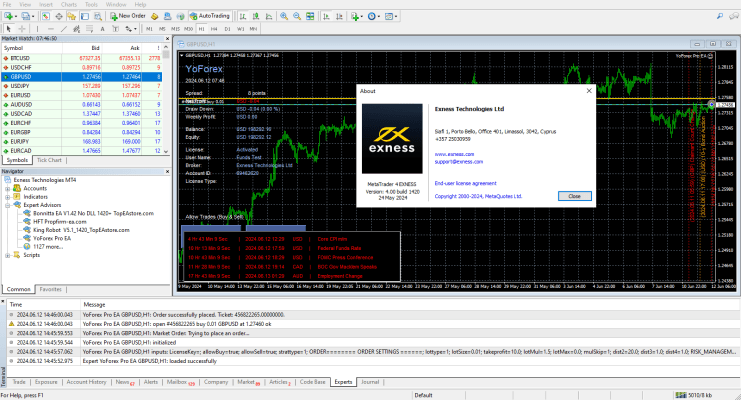Select the Fibonacci retracement tool
Image resolution: width=741 pixels, height=400 pixels.
click(x=89, y=29)
